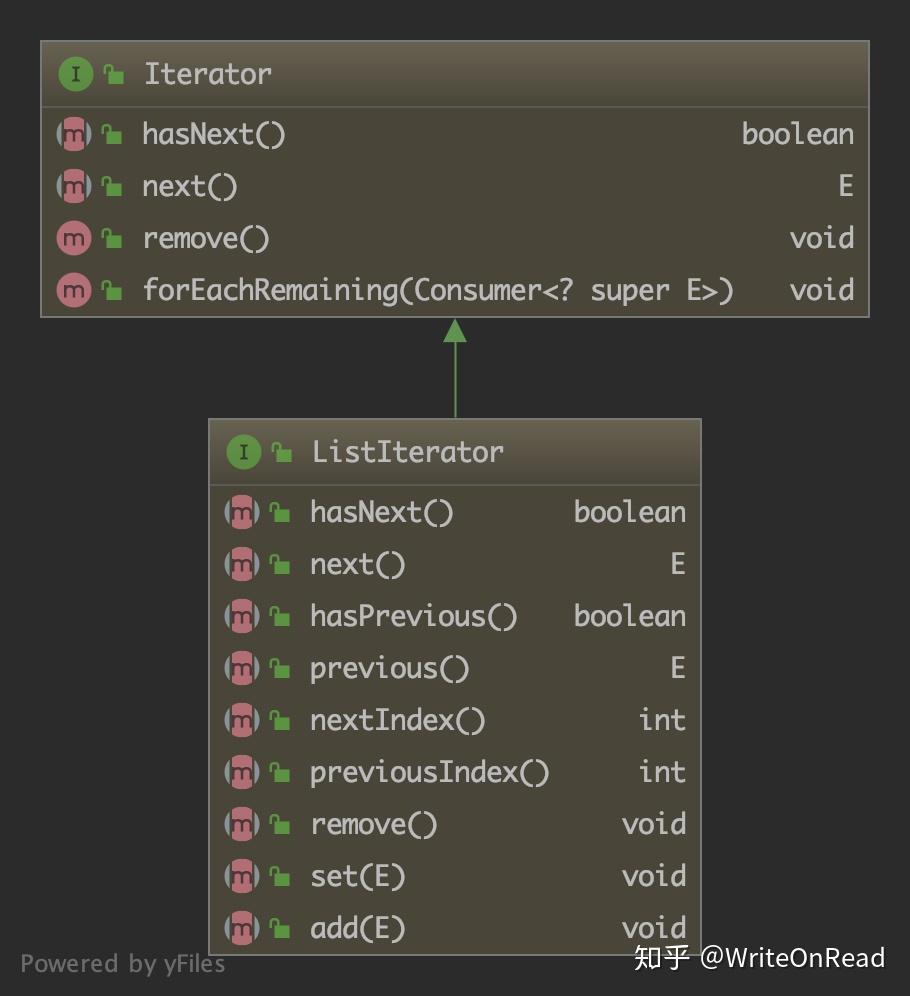Image resolution: width=910 pixels, height=996 pixels.
Task: Select the previous() method icon in ListIterator
Action: coord(242,668)
